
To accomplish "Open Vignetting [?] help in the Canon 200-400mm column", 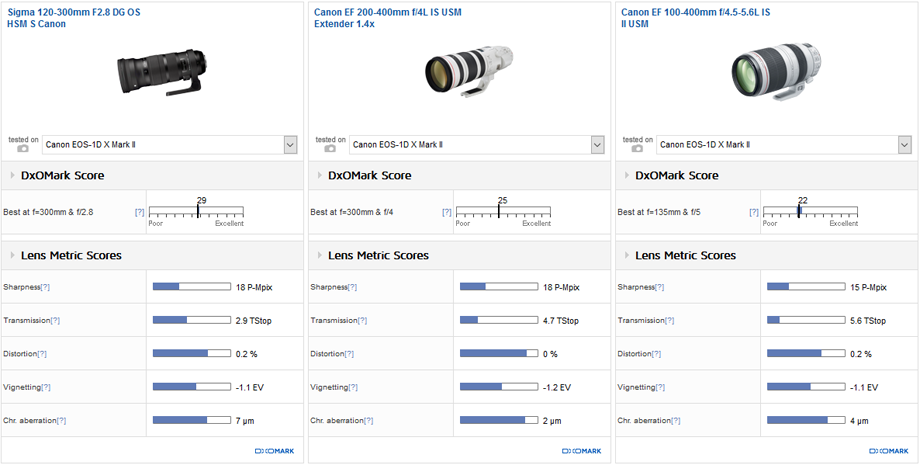I will [353, 388].
